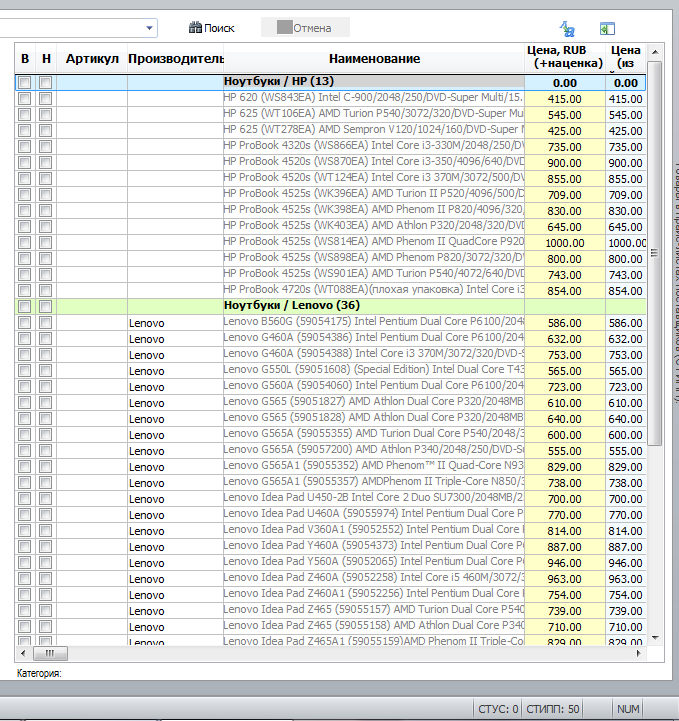Image resolution: width=679 pixels, height=721 pixels.
Task: Tick the Н checkbox for Ноутбуки / HP (13)
Action: pos(46,83)
